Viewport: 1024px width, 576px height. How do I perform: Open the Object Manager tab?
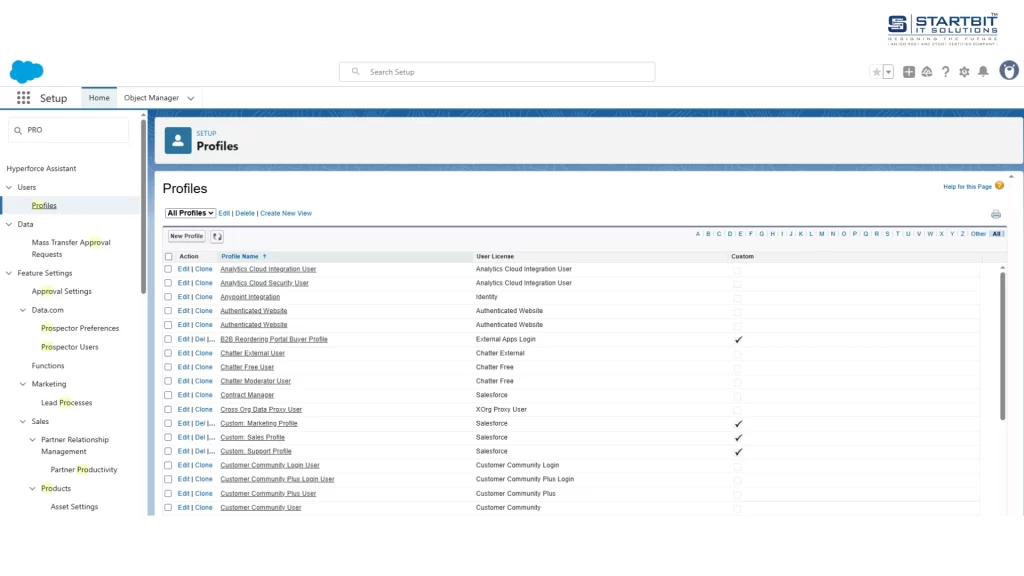(151, 98)
